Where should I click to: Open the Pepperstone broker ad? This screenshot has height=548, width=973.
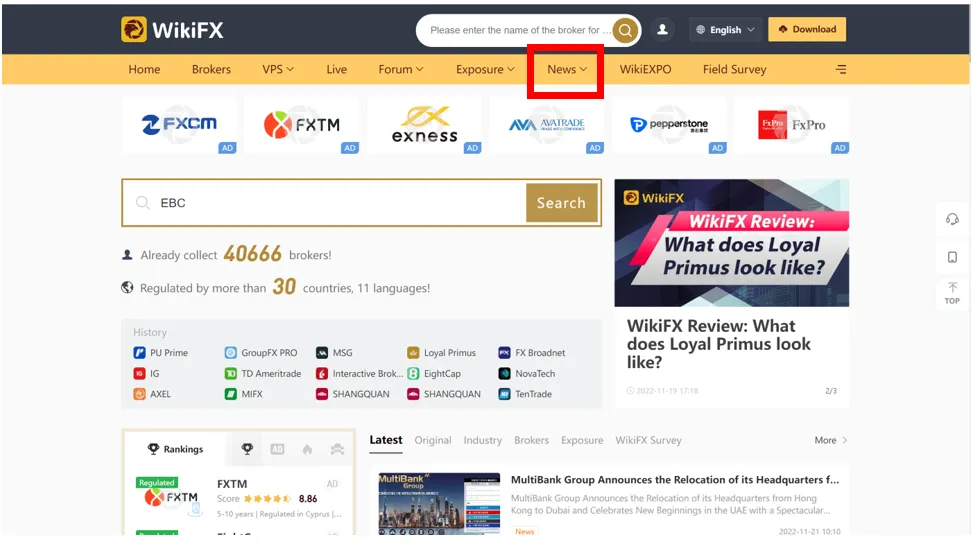[x=669, y=125]
